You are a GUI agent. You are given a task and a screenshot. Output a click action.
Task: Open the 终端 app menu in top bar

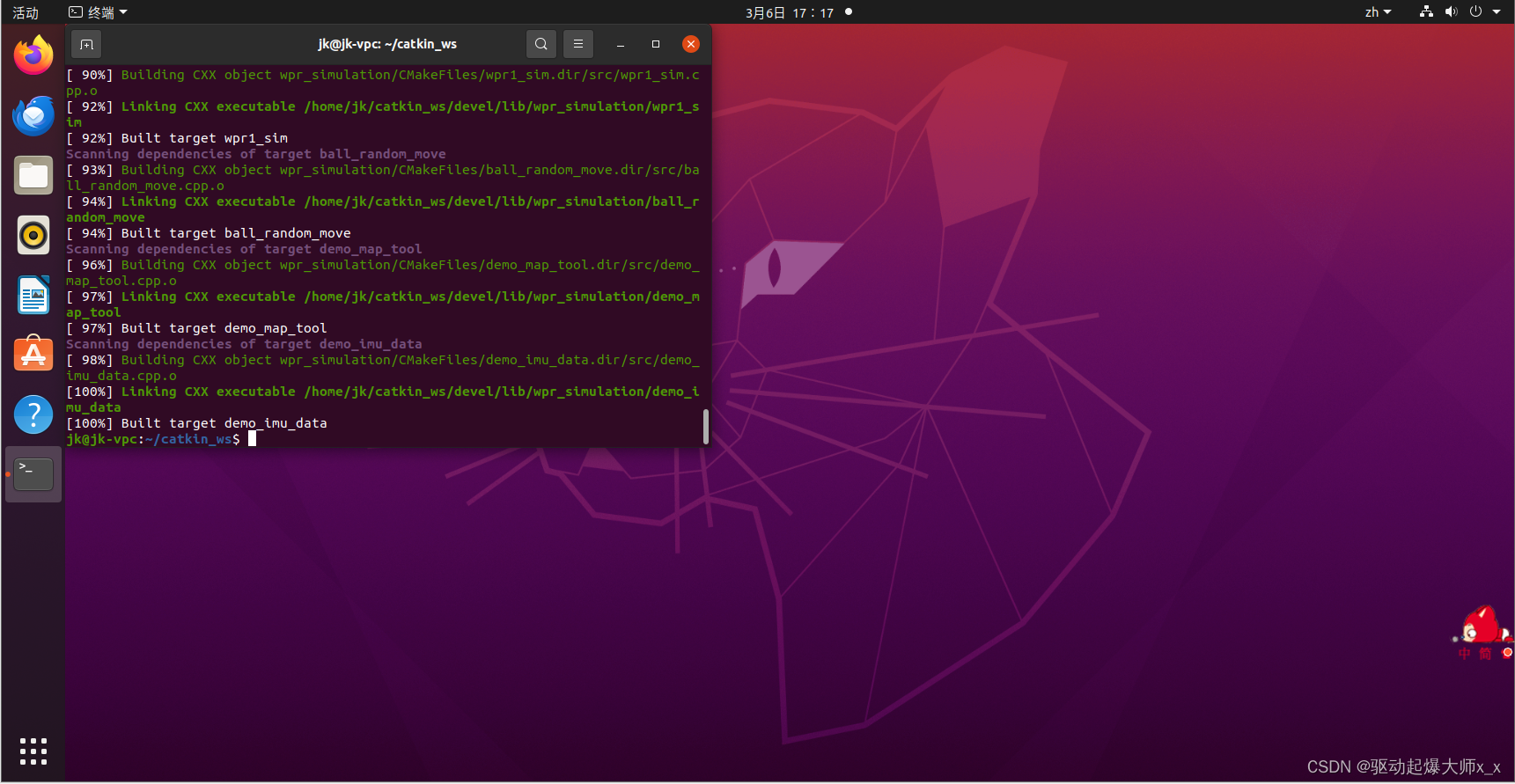[98, 12]
